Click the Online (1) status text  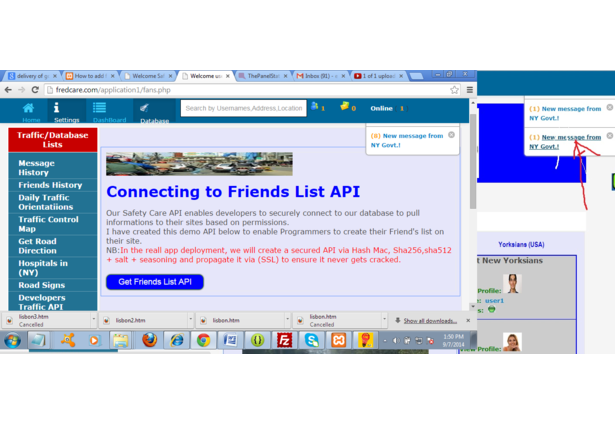click(x=388, y=108)
